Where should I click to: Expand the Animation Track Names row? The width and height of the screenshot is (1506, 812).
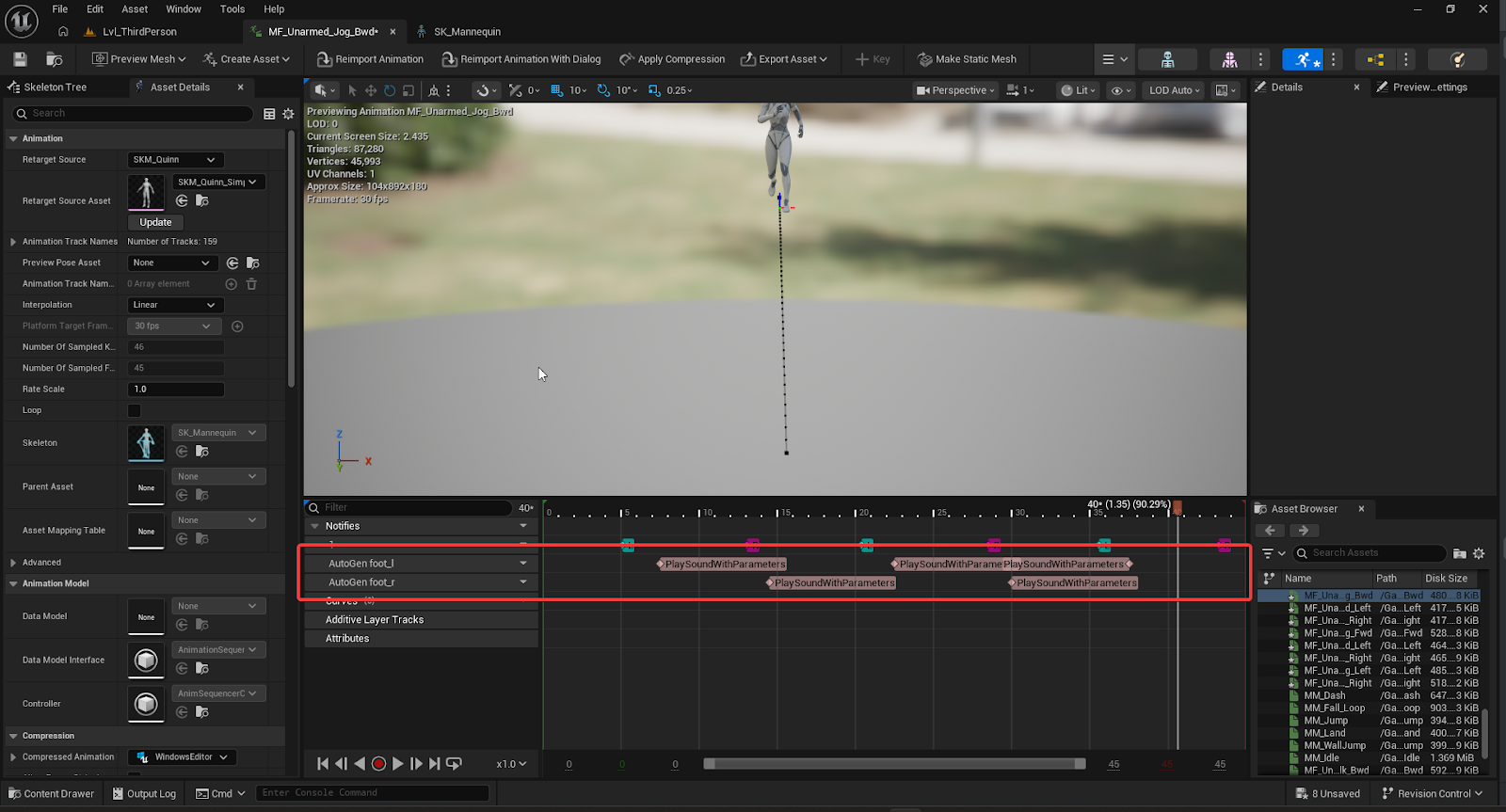13,242
